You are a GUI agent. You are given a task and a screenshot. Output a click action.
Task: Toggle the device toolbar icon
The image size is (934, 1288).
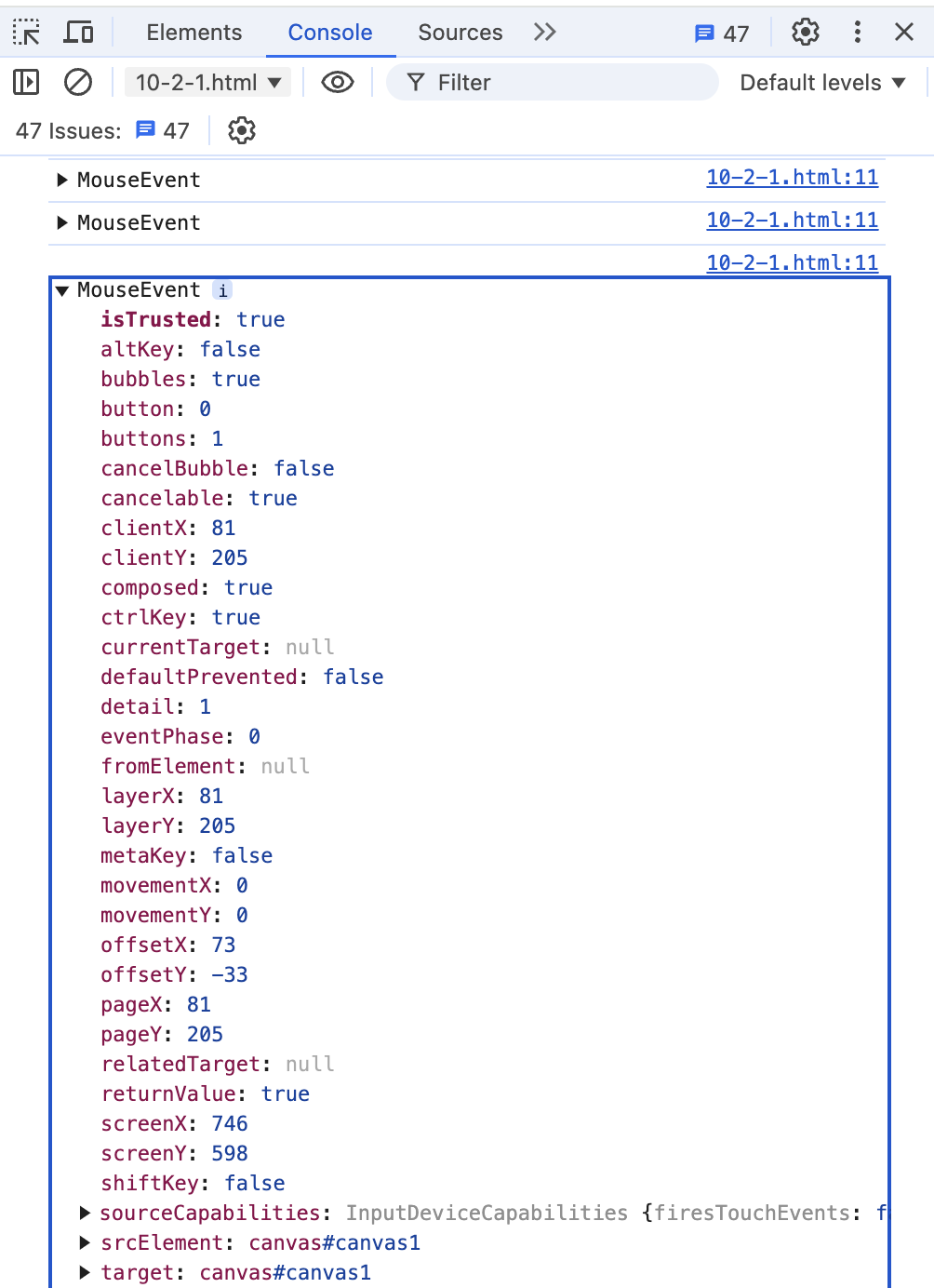(78, 33)
